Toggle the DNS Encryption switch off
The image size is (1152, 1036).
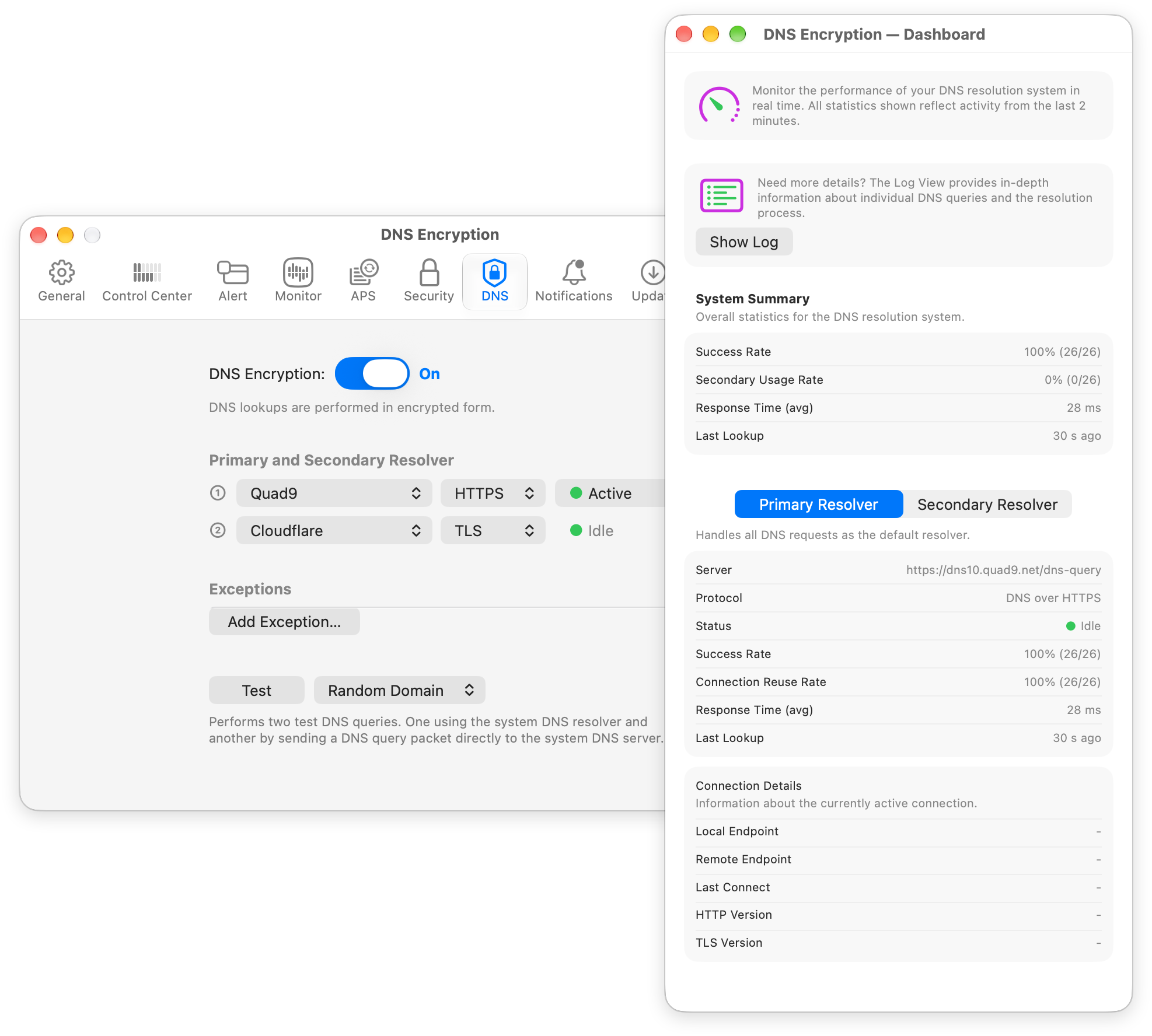(372, 373)
